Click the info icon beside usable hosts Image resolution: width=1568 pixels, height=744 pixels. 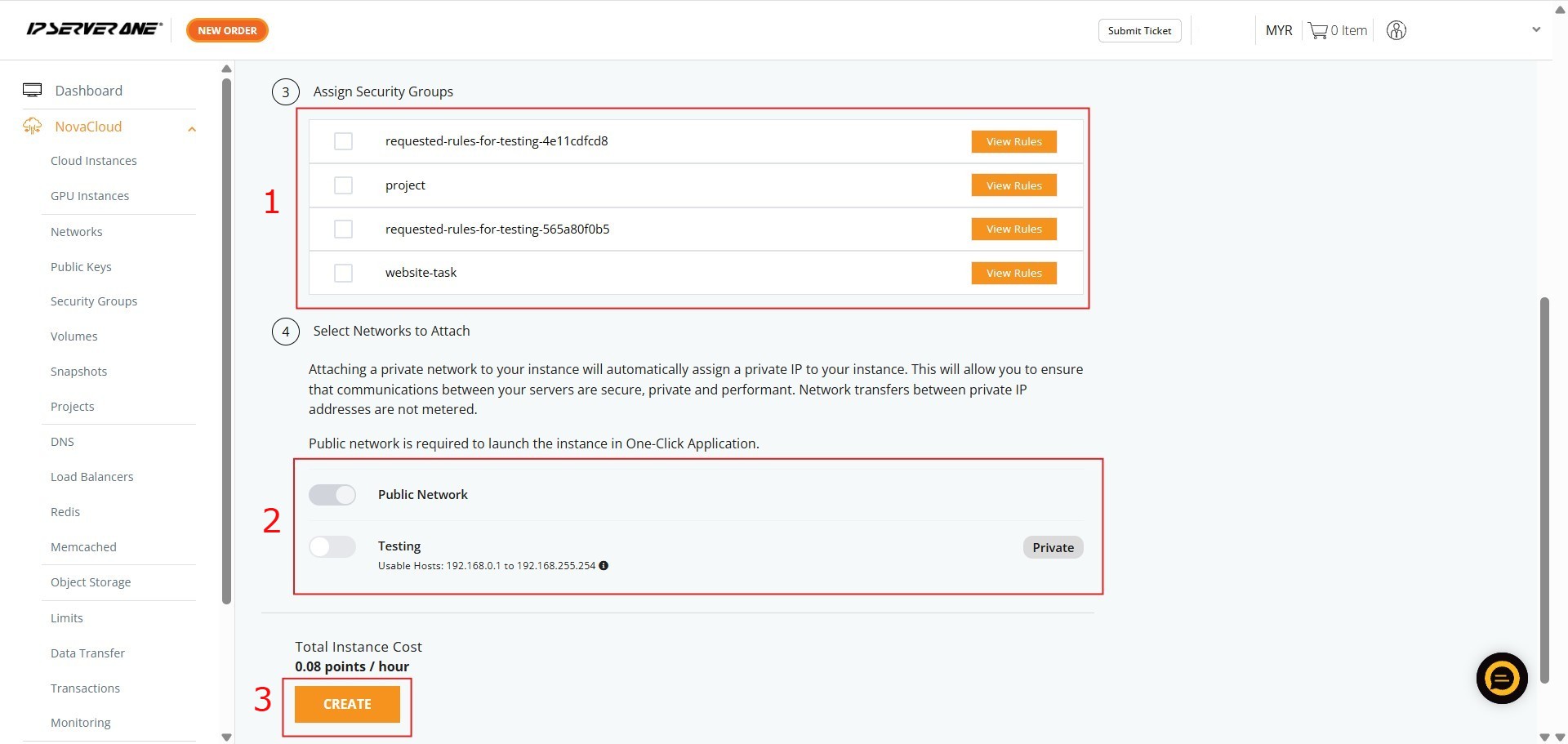click(604, 566)
